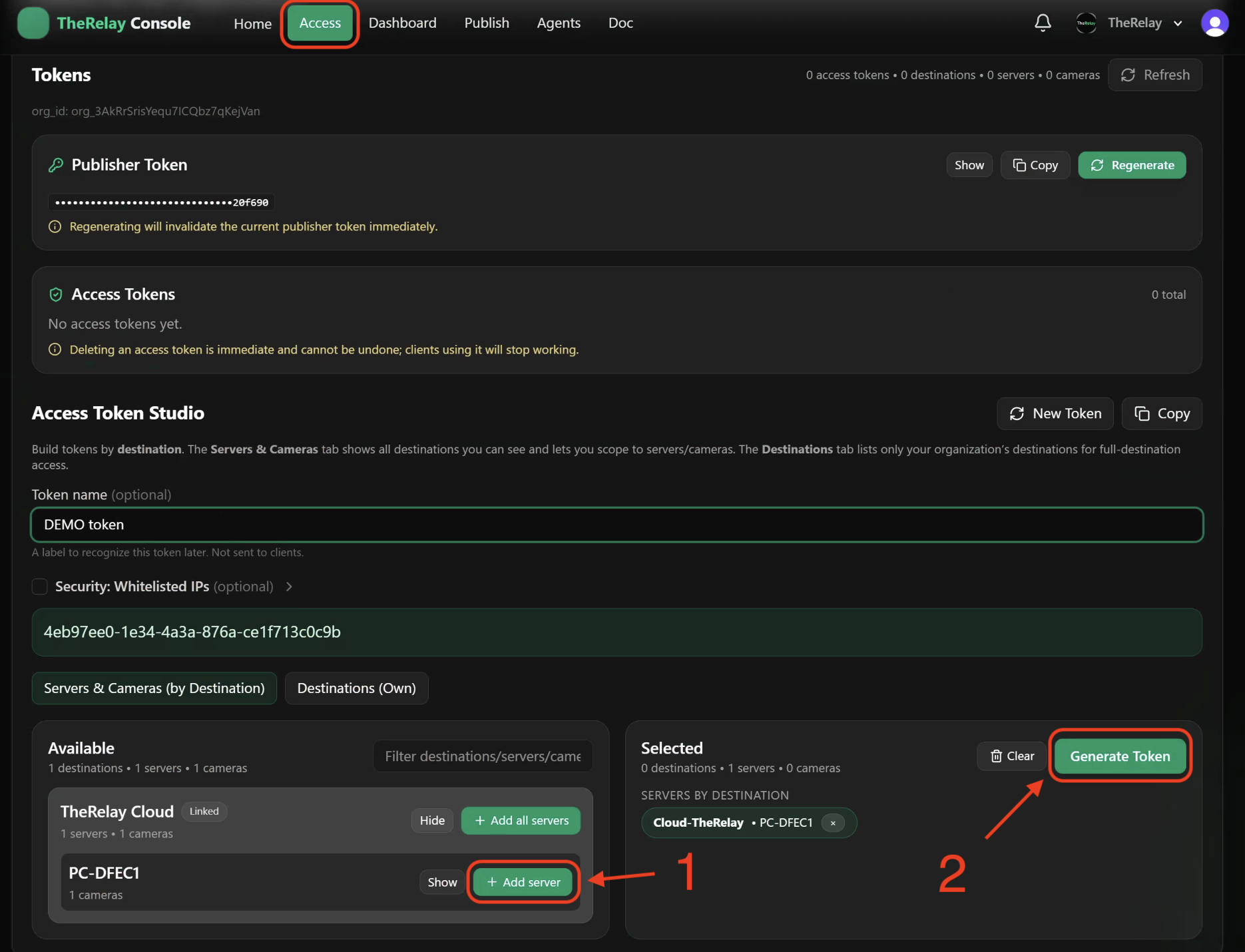Click the TheRelay Cloud destination title
The image size is (1245, 952).
coord(117,812)
